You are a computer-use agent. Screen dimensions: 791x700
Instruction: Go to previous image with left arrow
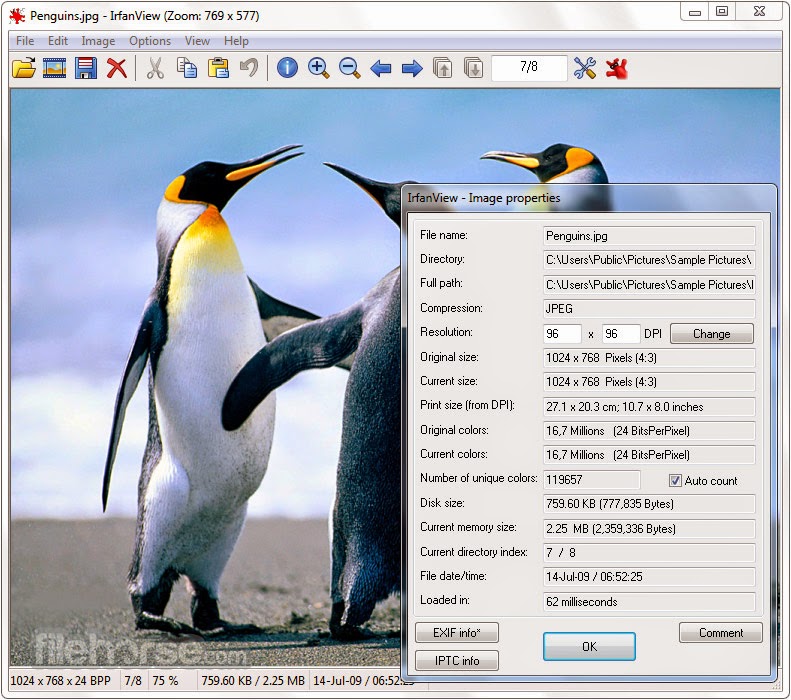[381, 68]
